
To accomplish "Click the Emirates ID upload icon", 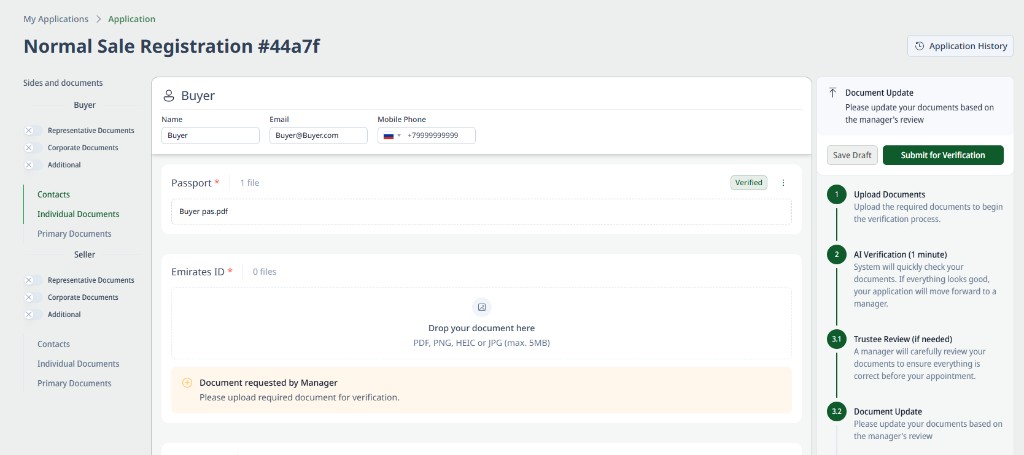I will pyautogui.click(x=482, y=307).
